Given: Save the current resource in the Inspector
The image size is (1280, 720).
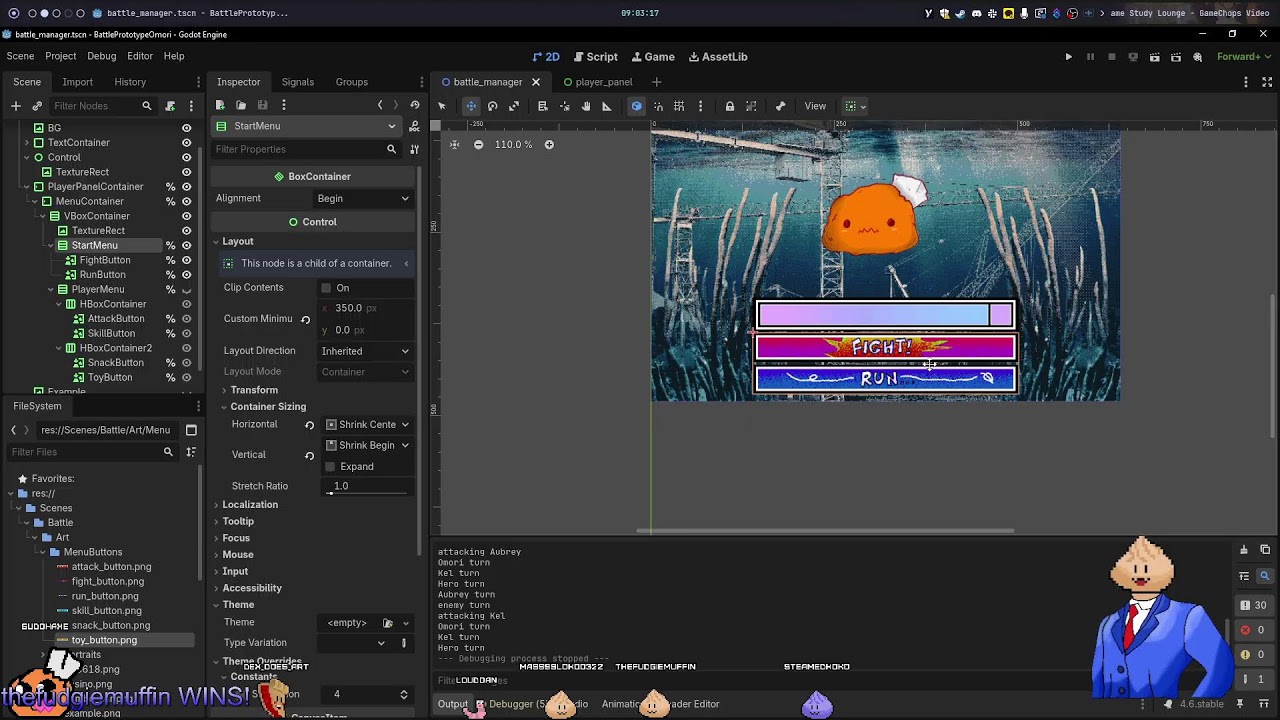Looking at the screenshot, I should pyautogui.click(x=262, y=105).
